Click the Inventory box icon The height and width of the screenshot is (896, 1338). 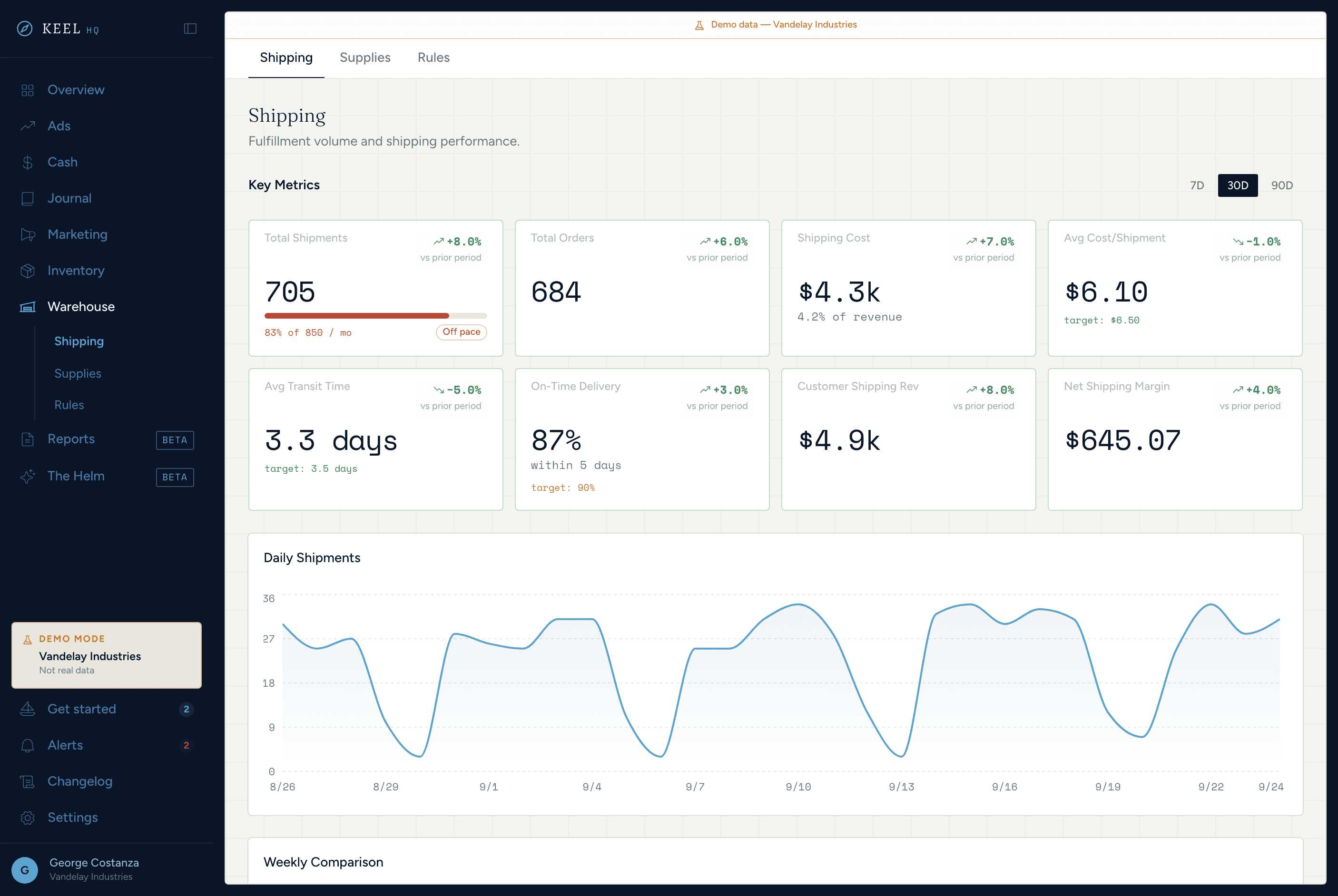click(28, 271)
